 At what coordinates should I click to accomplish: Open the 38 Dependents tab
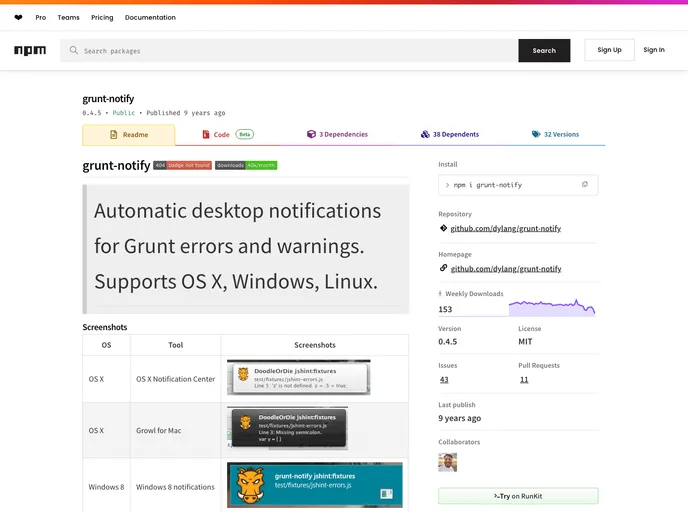click(x=450, y=135)
